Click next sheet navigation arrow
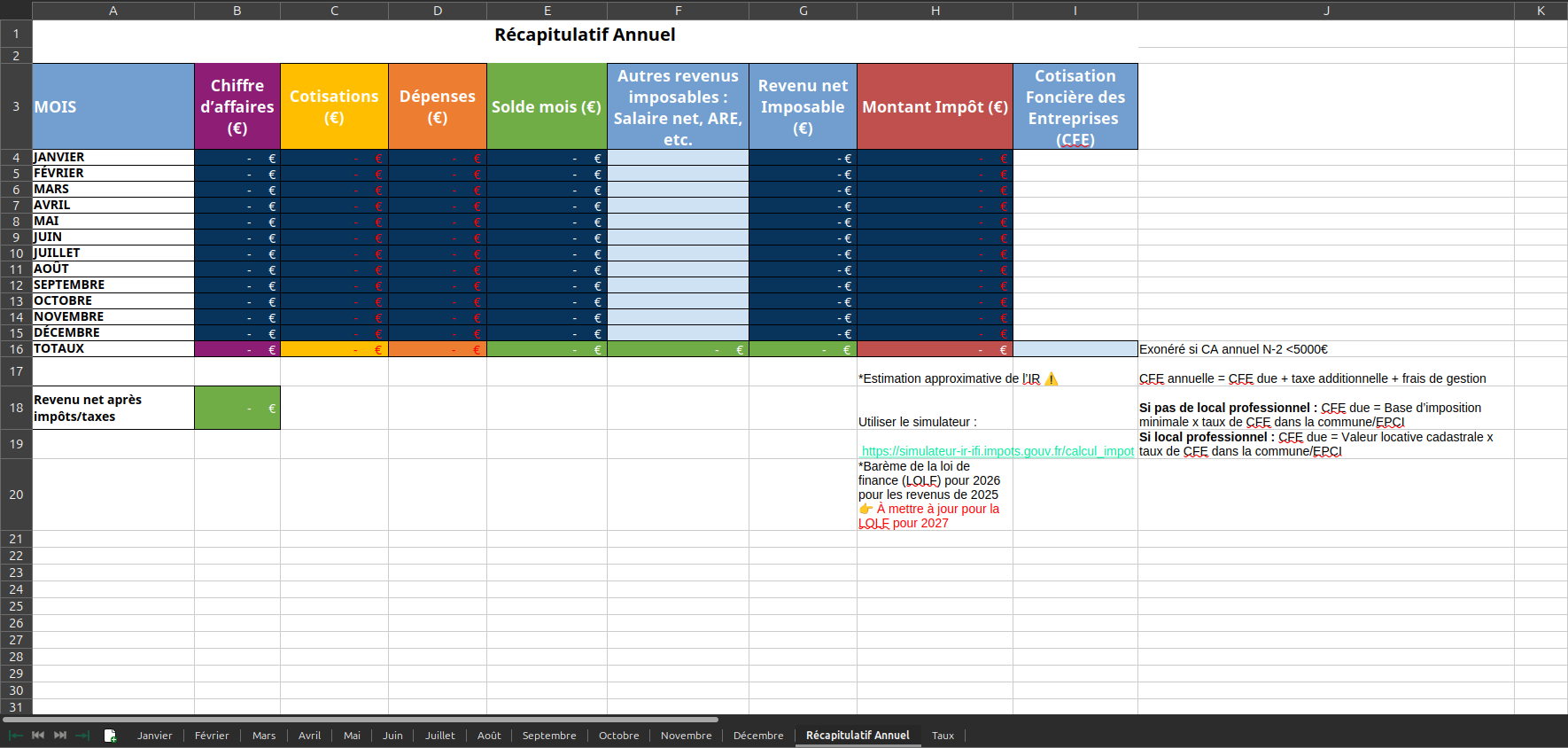This screenshot has width=1568, height=748. tap(60, 736)
